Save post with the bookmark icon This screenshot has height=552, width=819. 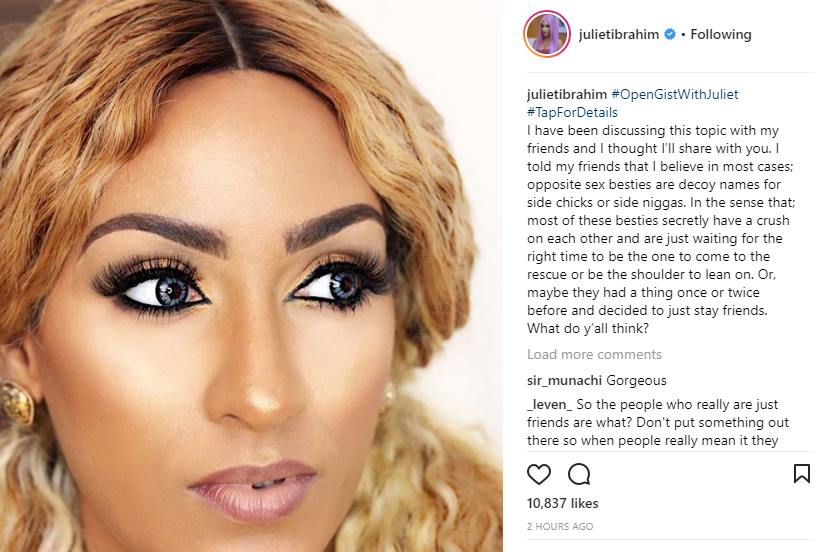[x=802, y=473]
